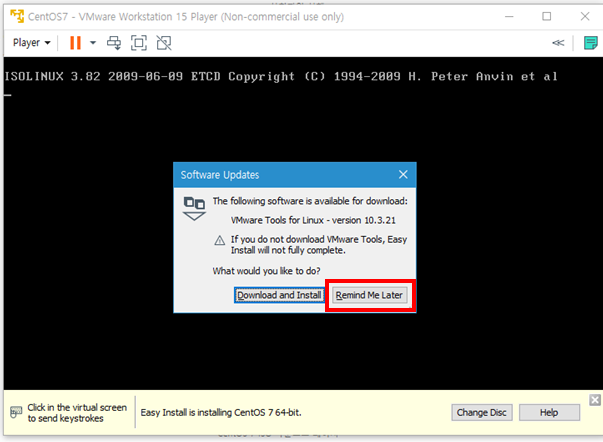Click "VMware Tools for Linux - version 10.3.21" text
Image resolution: width=603 pixels, height=442 pixels.
[313, 220]
